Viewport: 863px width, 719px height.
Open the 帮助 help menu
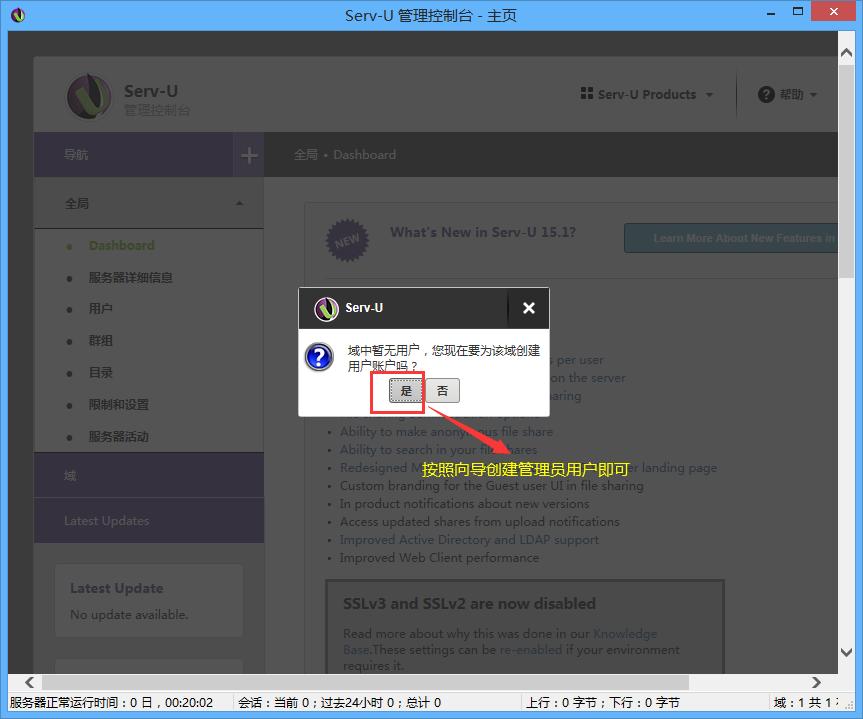tap(787, 95)
